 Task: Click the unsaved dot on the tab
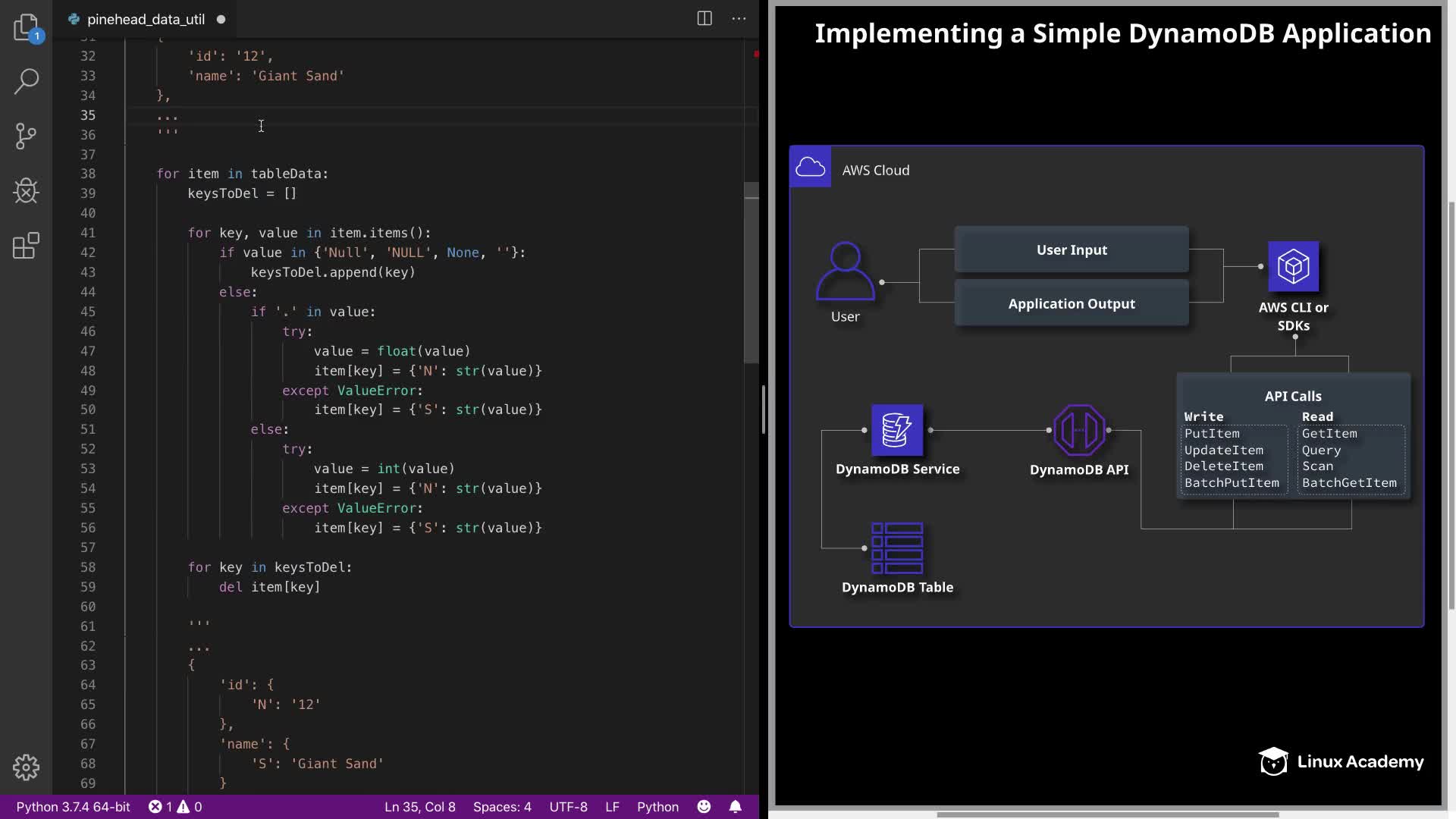(x=221, y=20)
